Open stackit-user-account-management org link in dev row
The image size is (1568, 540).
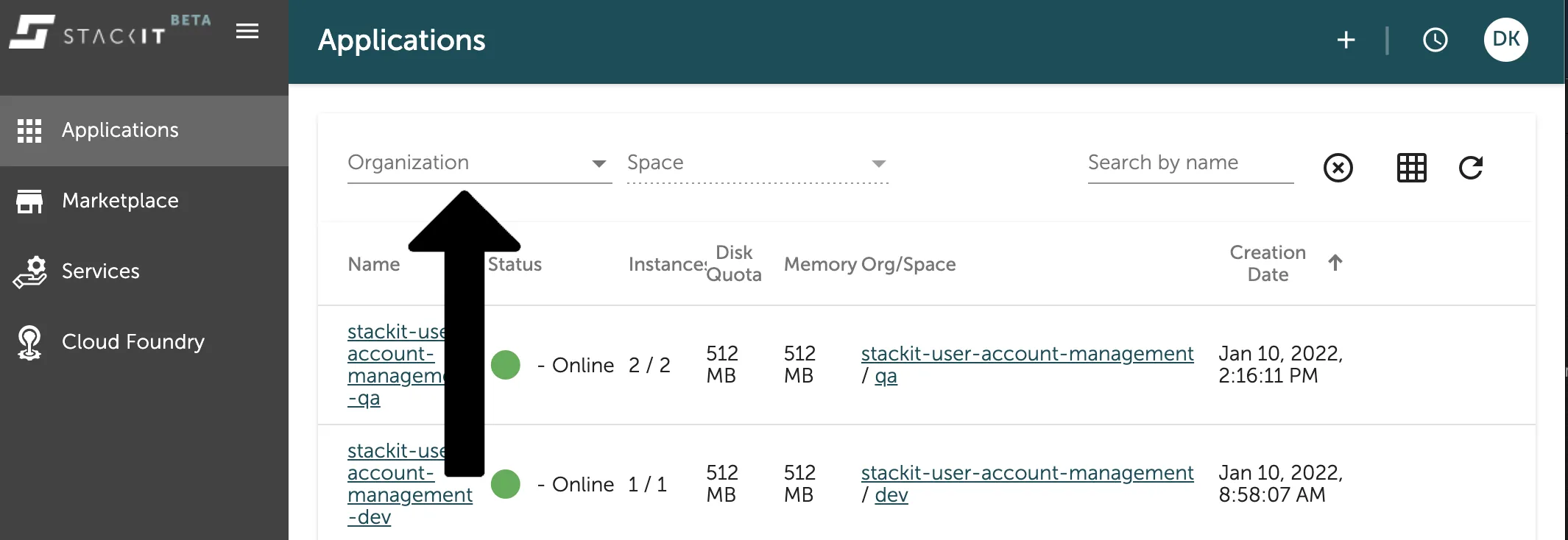(x=1027, y=473)
